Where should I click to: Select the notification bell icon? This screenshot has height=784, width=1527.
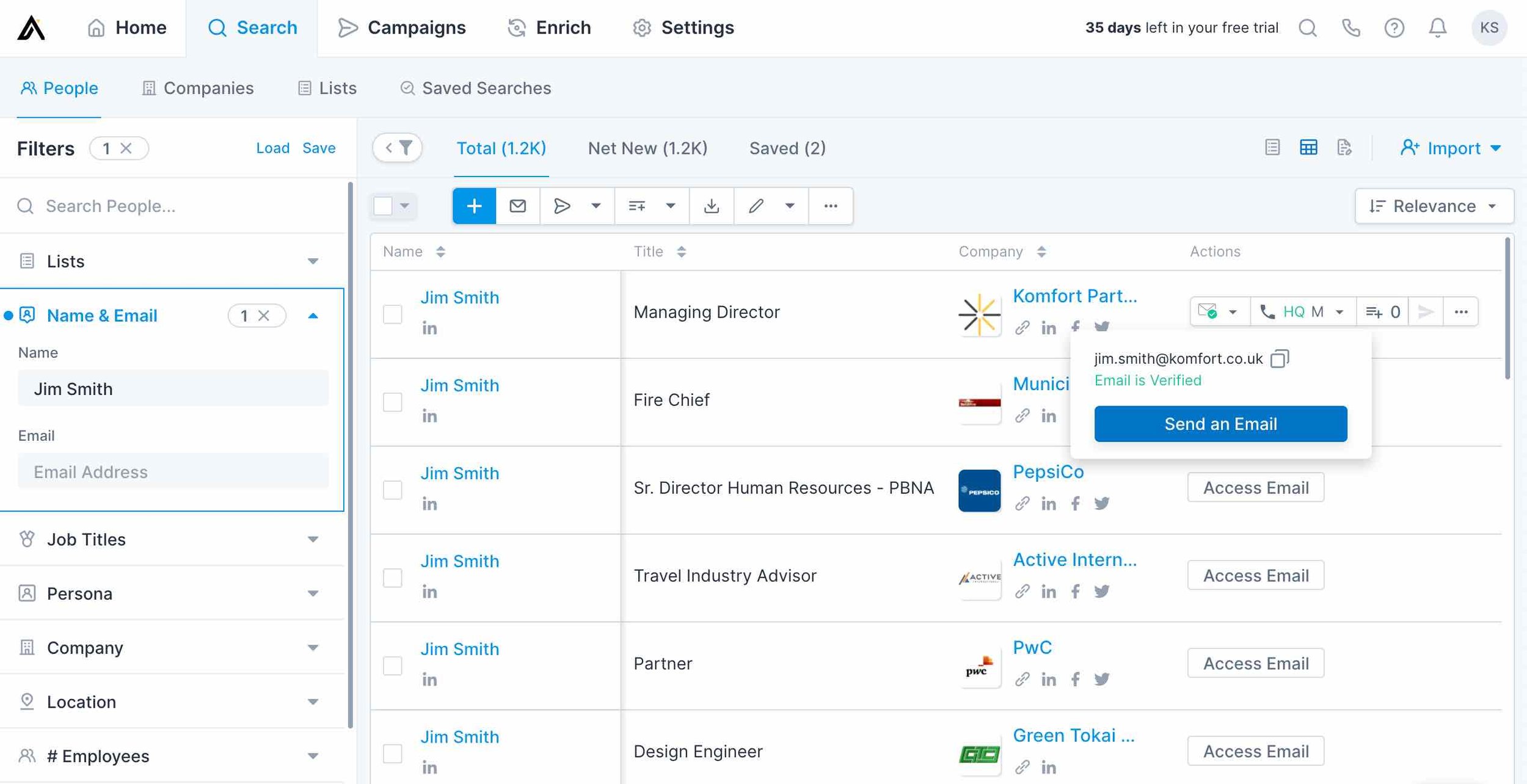pos(1437,27)
